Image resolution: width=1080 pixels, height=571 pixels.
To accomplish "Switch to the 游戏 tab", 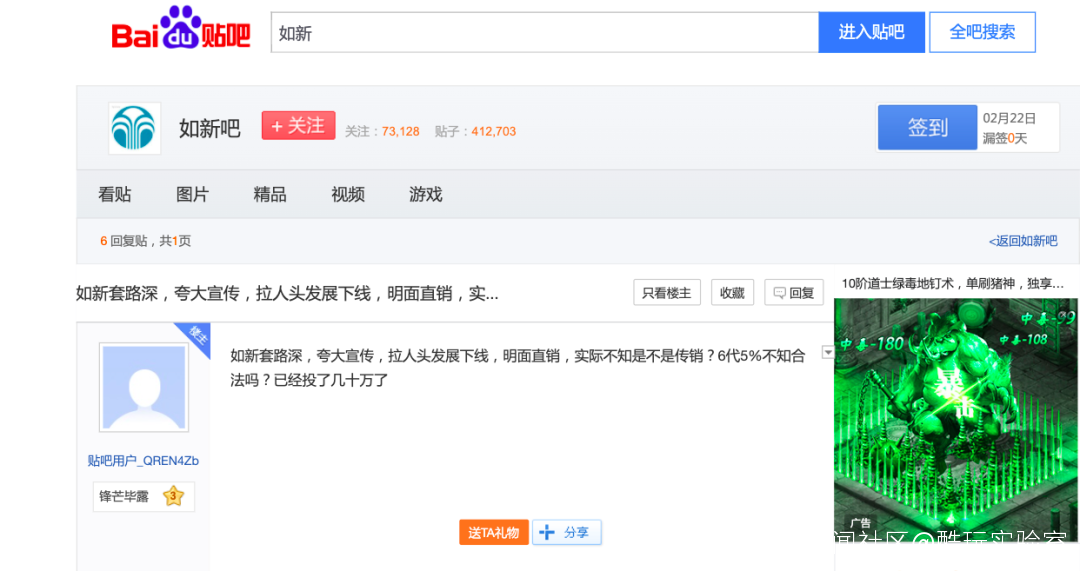I will coord(426,195).
